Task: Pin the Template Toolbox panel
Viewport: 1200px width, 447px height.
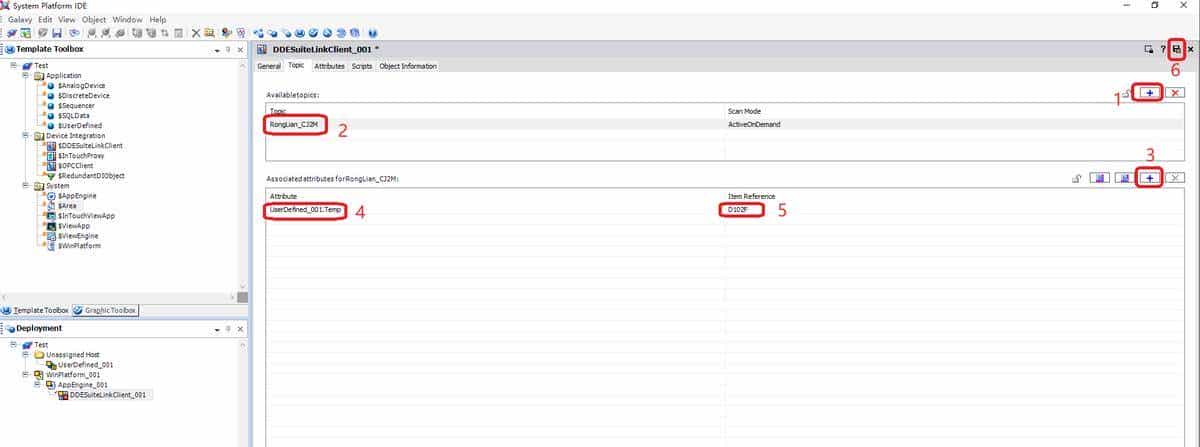Action: point(229,49)
